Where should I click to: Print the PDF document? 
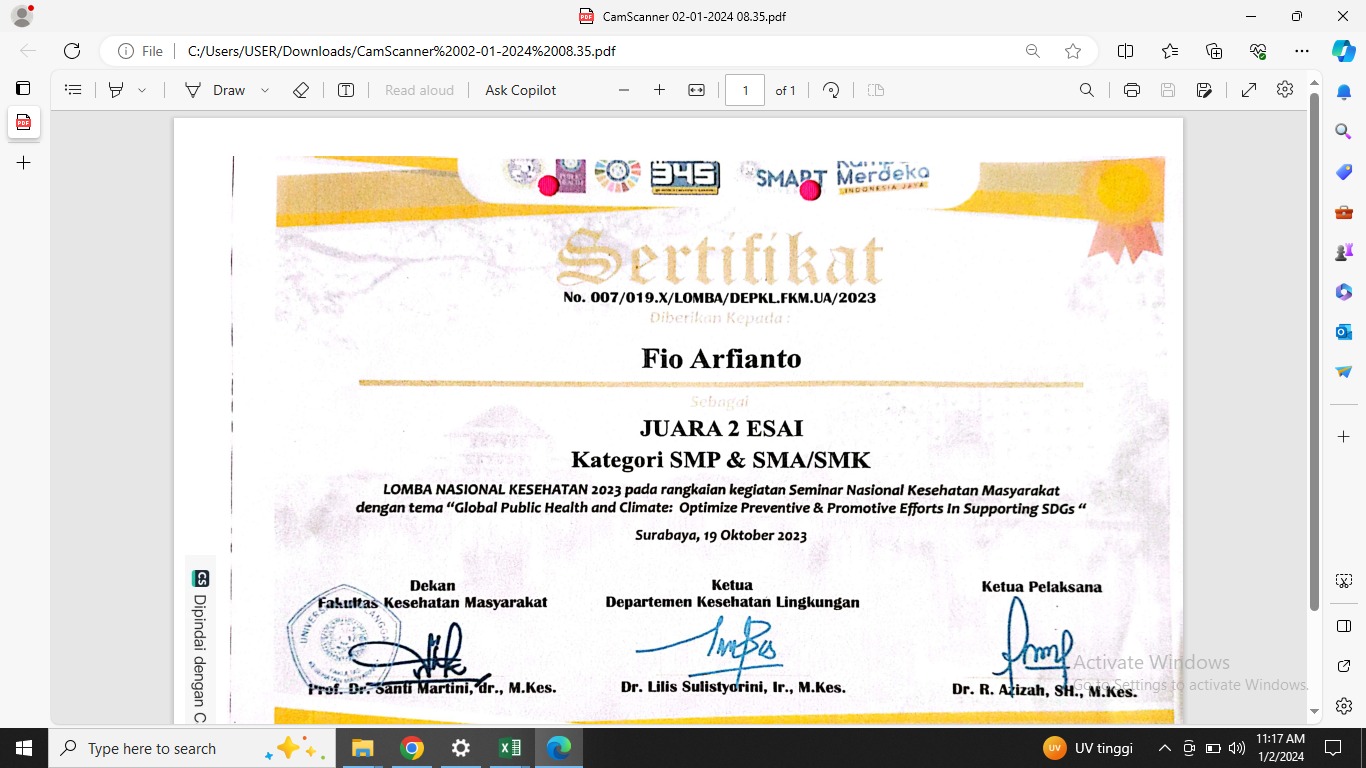1132,90
